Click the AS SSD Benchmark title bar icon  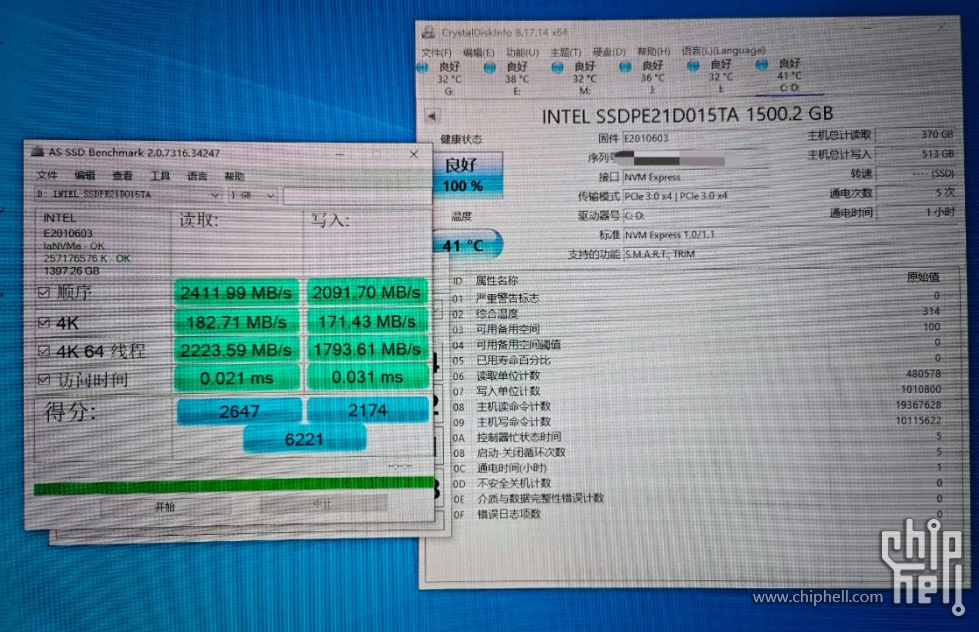[x=38, y=152]
